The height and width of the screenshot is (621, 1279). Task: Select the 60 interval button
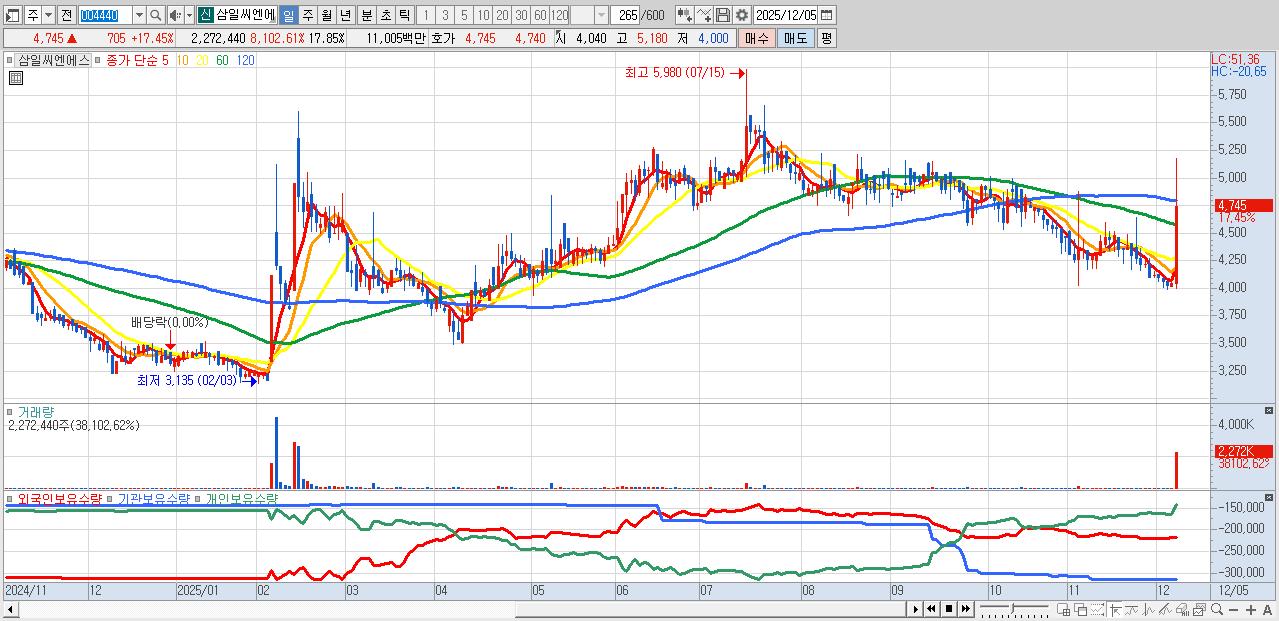point(540,15)
